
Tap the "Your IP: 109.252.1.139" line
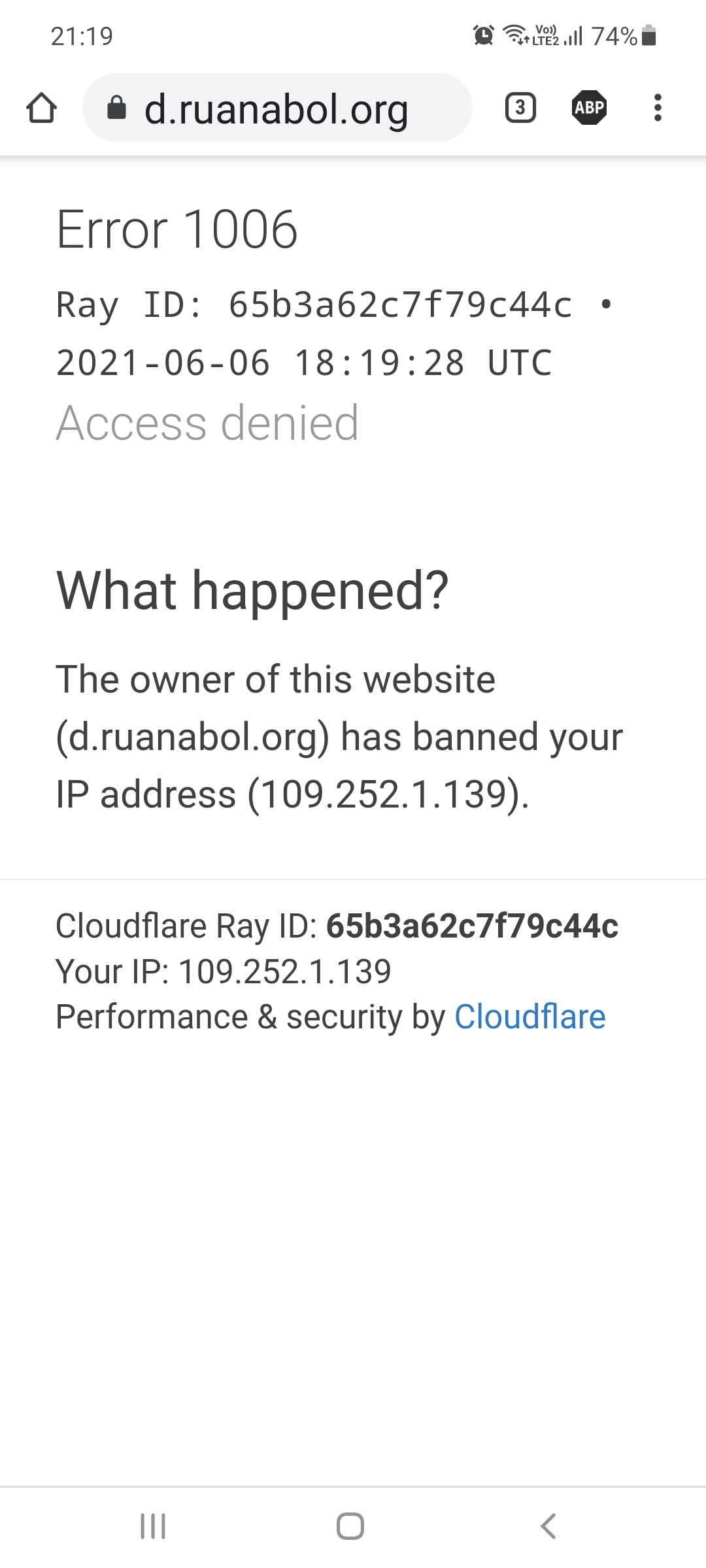[224, 972]
